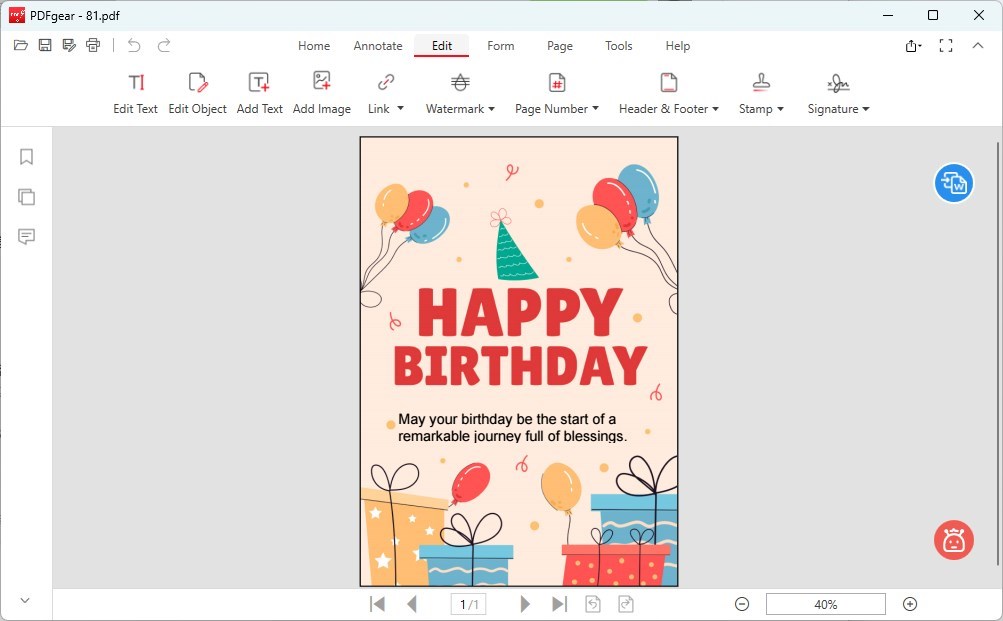
Task: Open the Comments panel
Action: [x=26, y=236]
